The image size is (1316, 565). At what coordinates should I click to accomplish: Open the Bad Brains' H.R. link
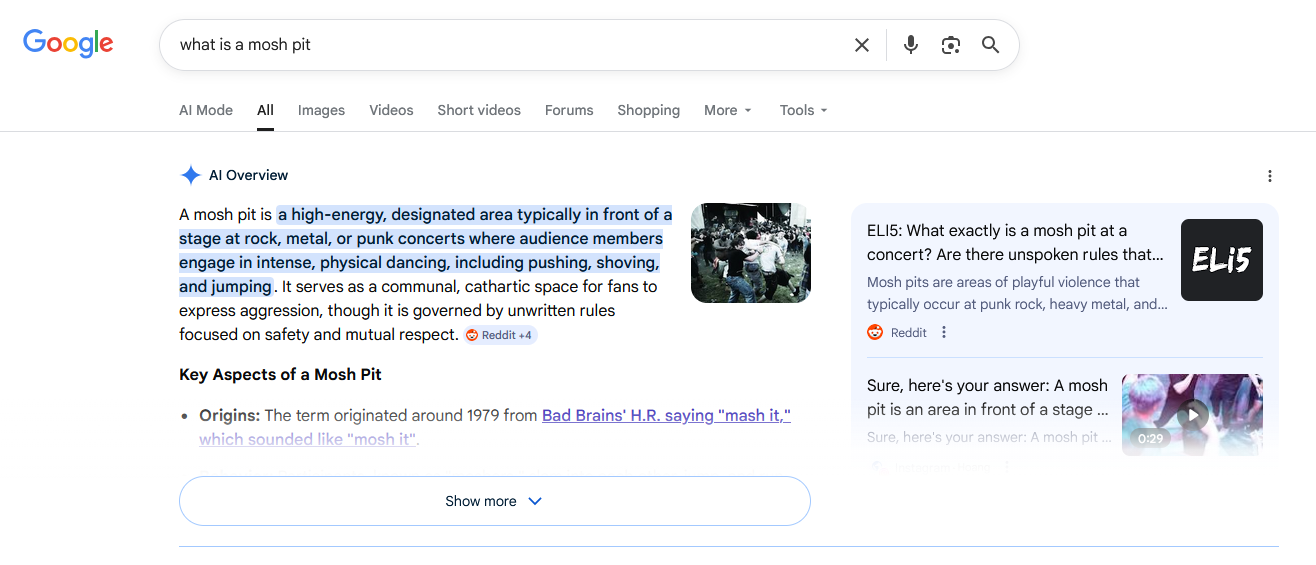coord(666,415)
